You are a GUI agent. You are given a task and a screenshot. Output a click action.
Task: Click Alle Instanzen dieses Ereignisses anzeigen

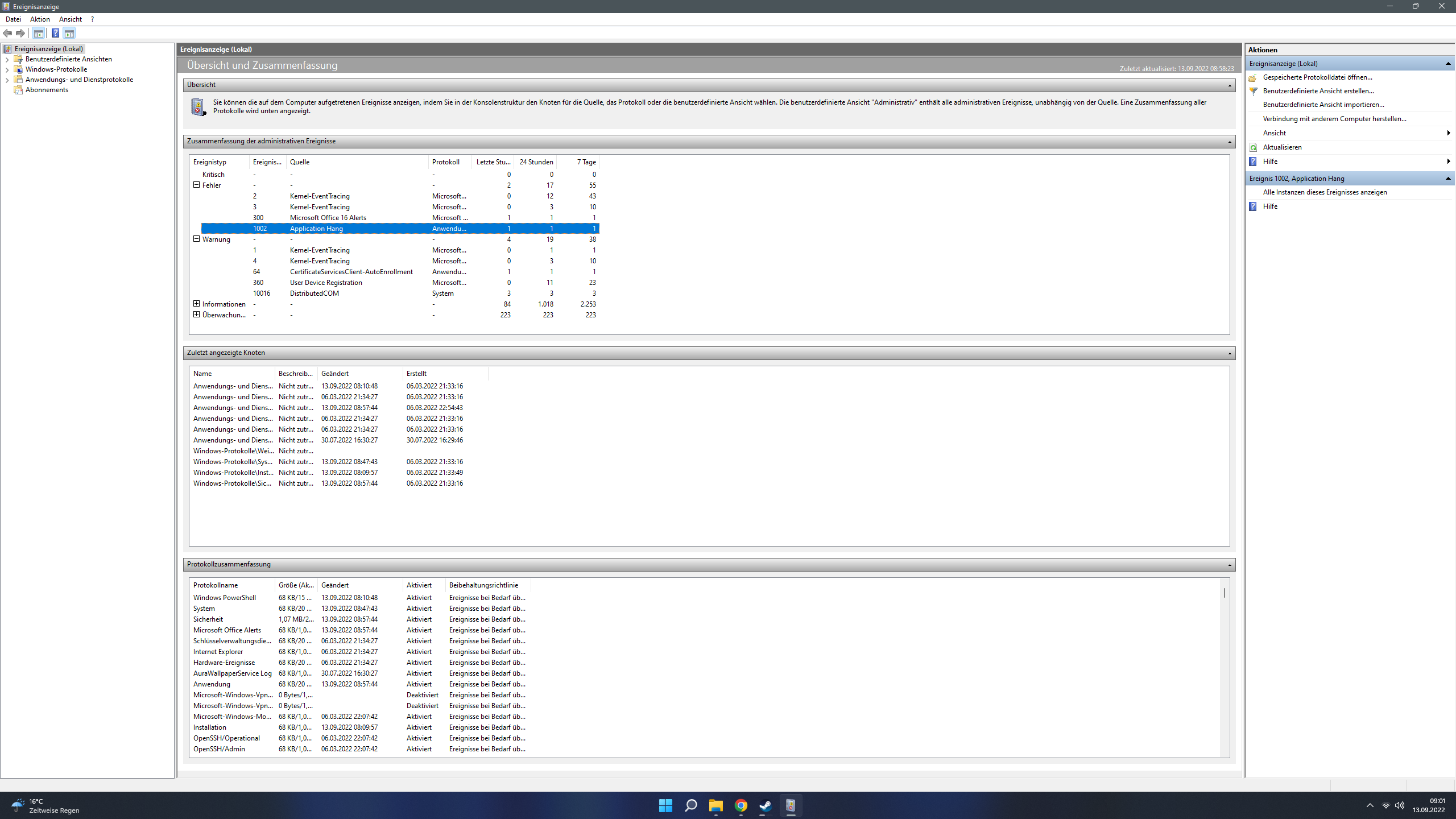[x=1325, y=192]
